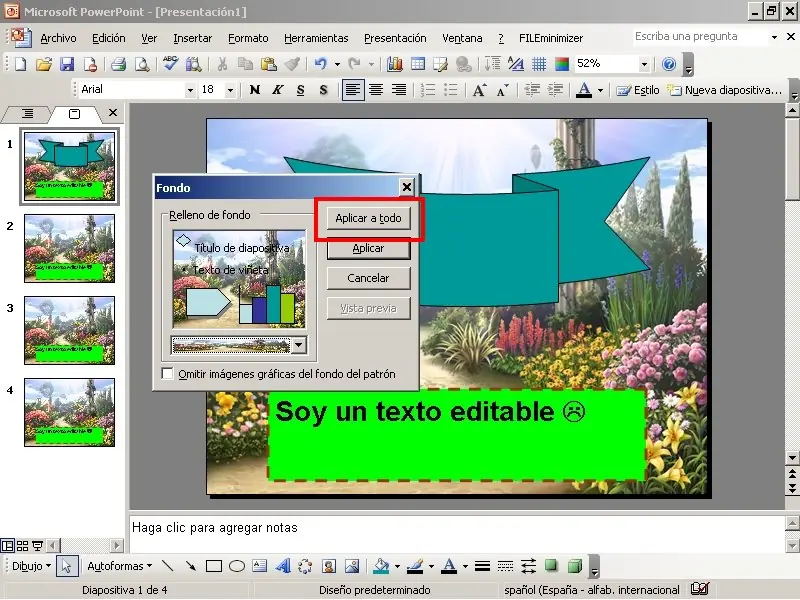Open the Presentación menu

(x=394, y=38)
